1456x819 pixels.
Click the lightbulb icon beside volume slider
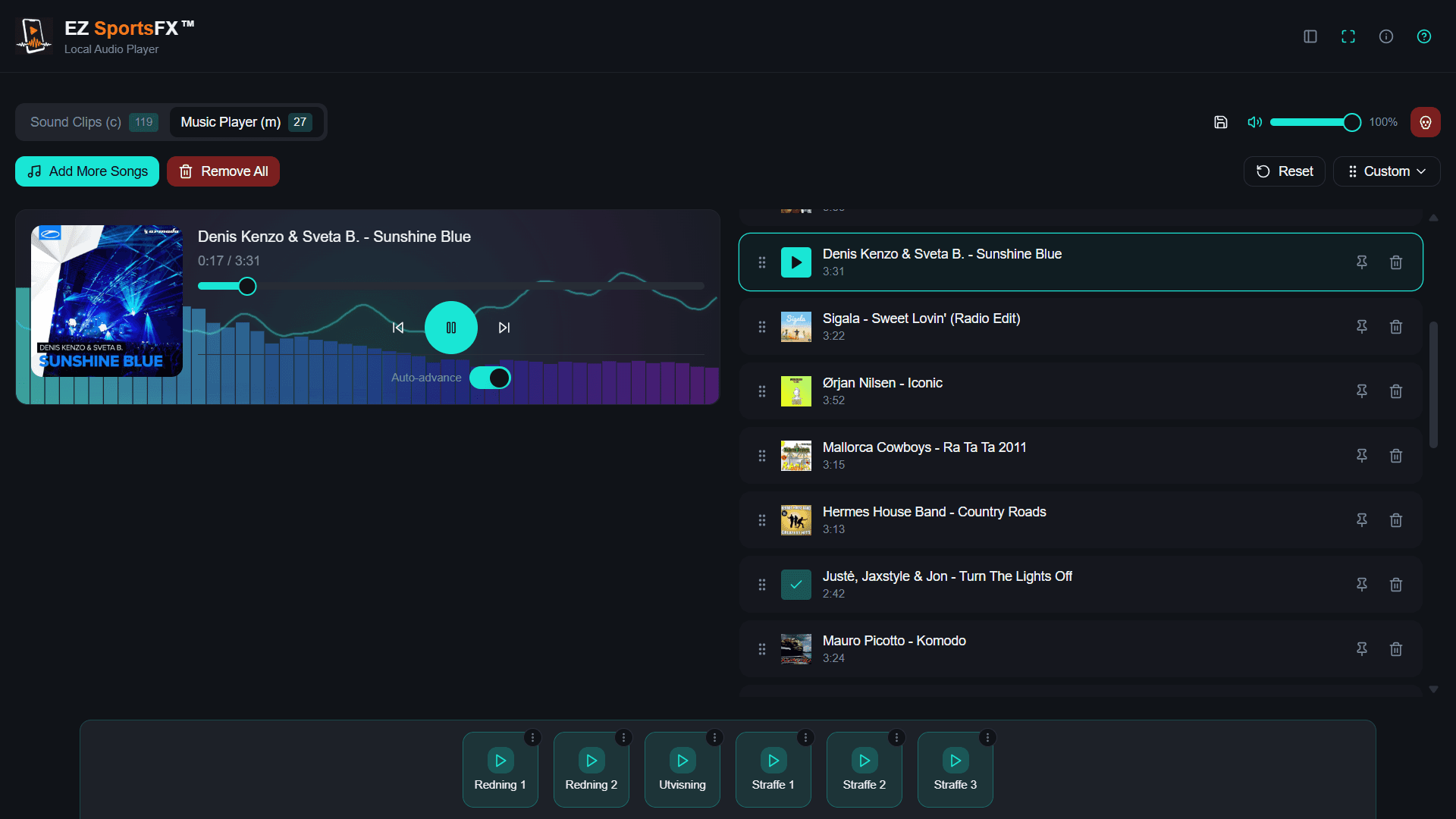[1426, 122]
